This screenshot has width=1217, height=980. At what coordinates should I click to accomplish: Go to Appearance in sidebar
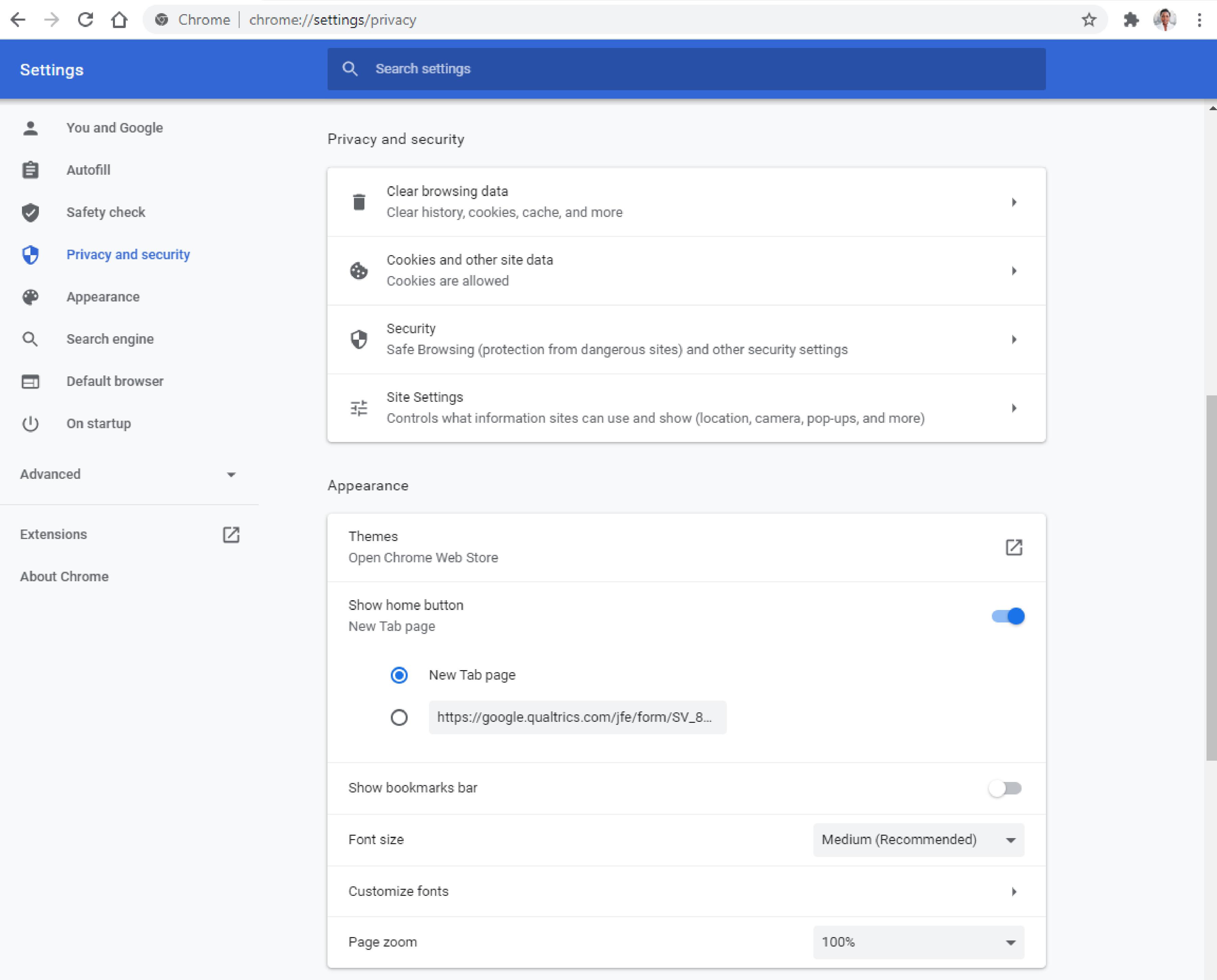103,297
